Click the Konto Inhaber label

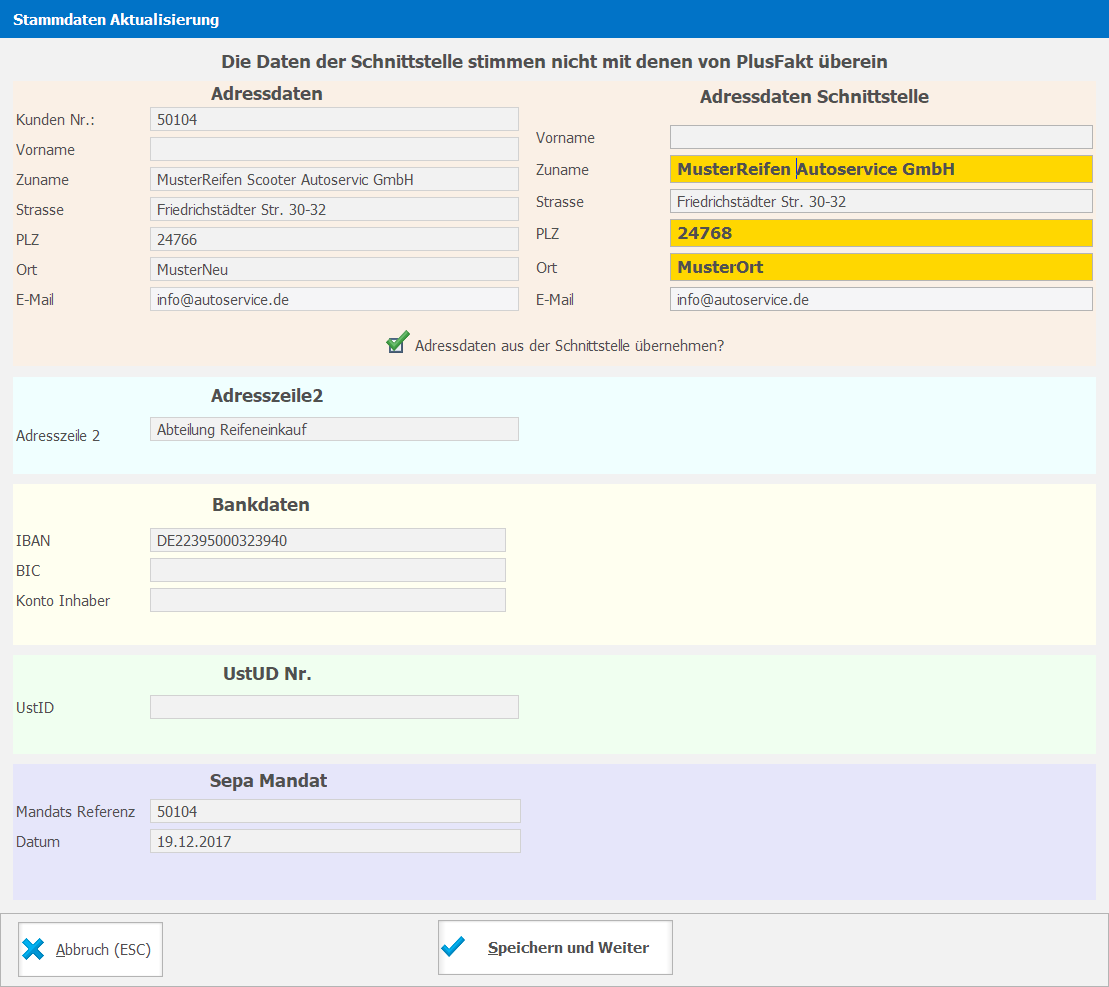click(63, 601)
